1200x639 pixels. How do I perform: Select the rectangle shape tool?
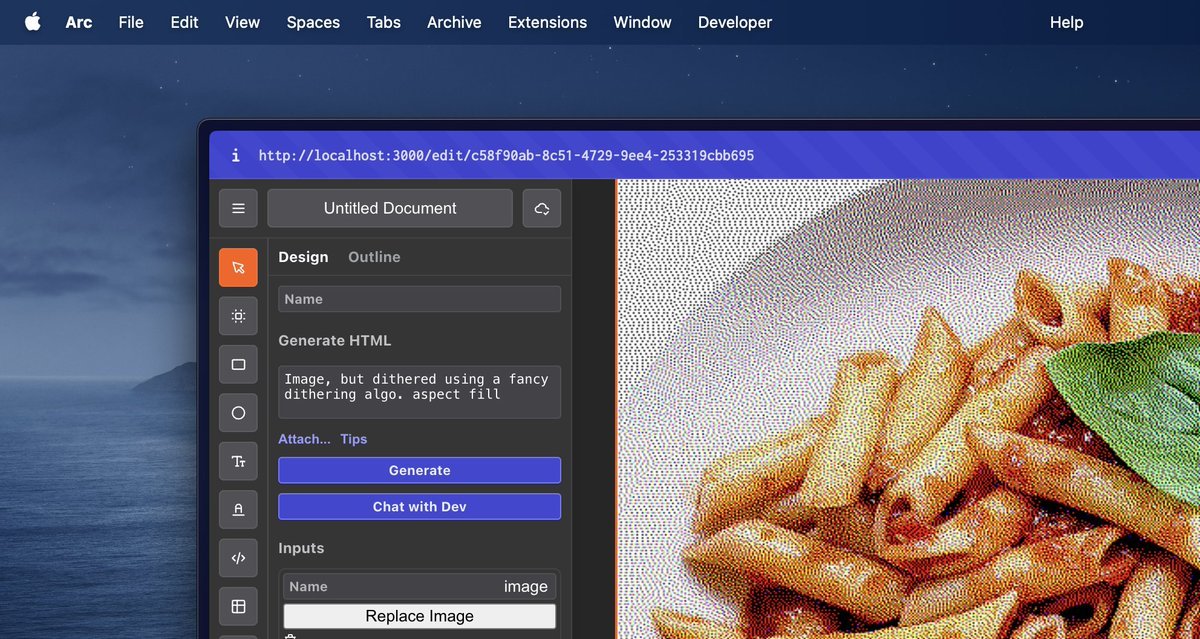tap(238, 364)
